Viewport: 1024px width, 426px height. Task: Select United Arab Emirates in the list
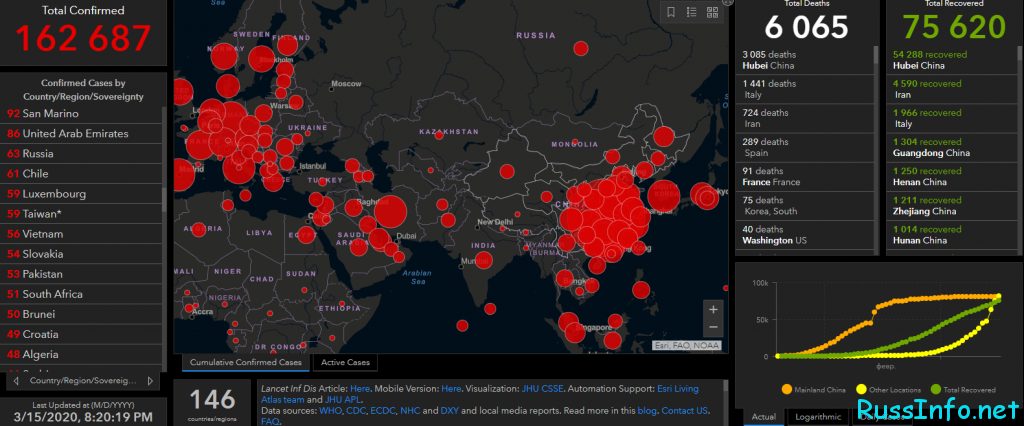(80, 134)
